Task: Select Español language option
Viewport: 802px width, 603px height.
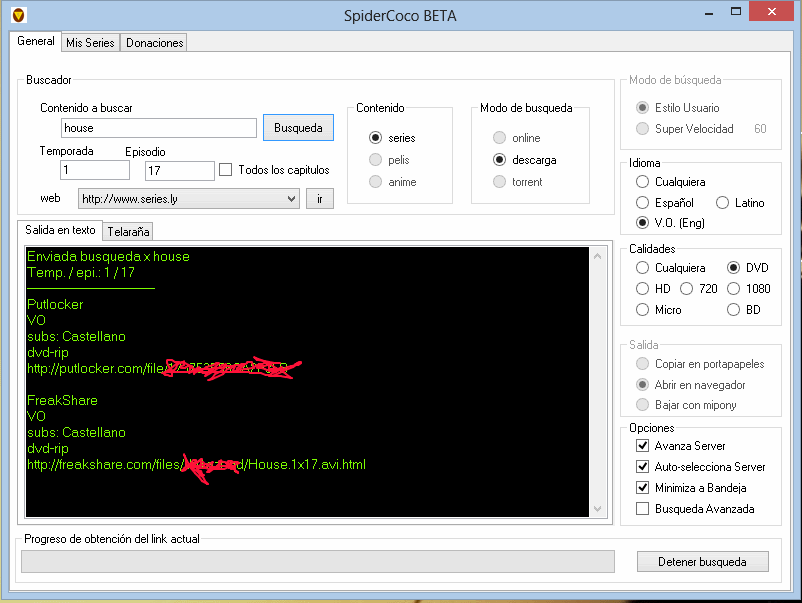Action: point(641,202)
